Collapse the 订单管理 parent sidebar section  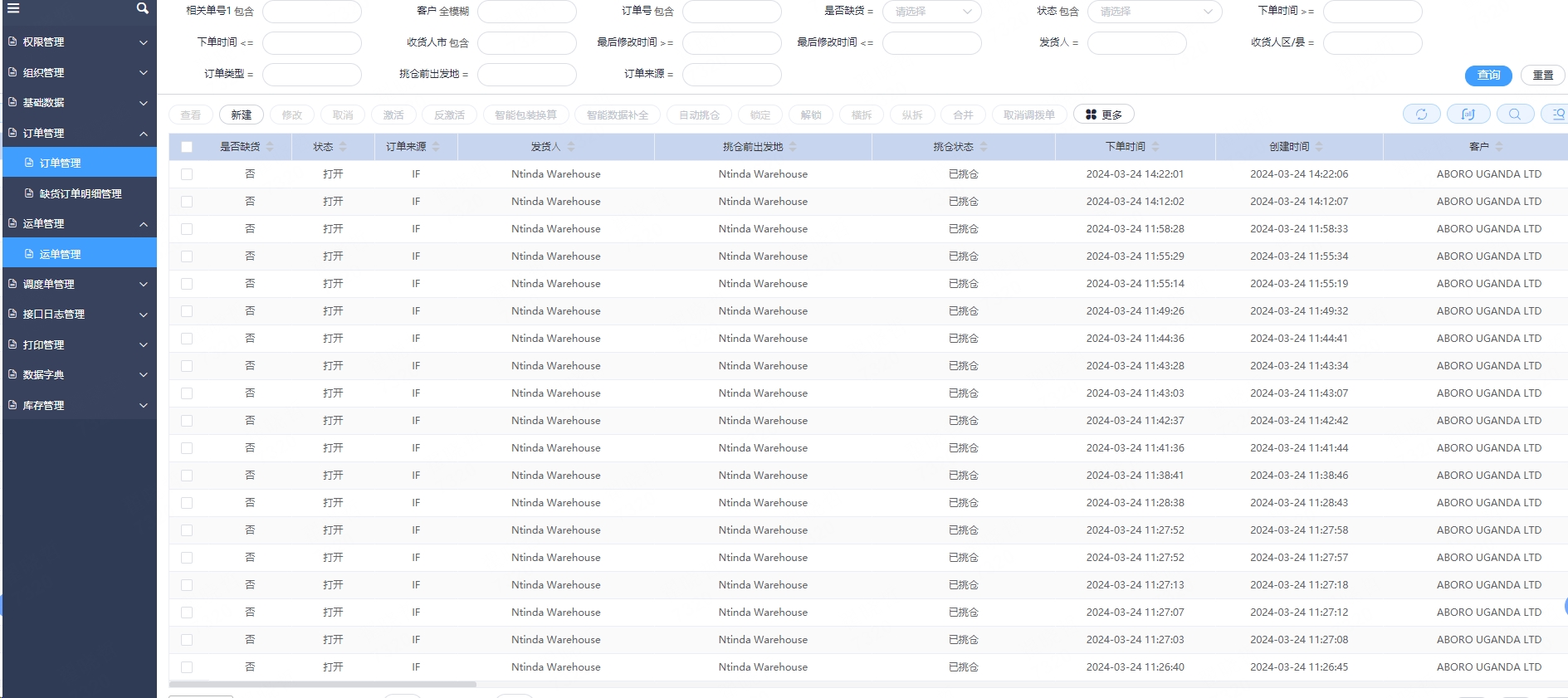[x=79, y=133]
